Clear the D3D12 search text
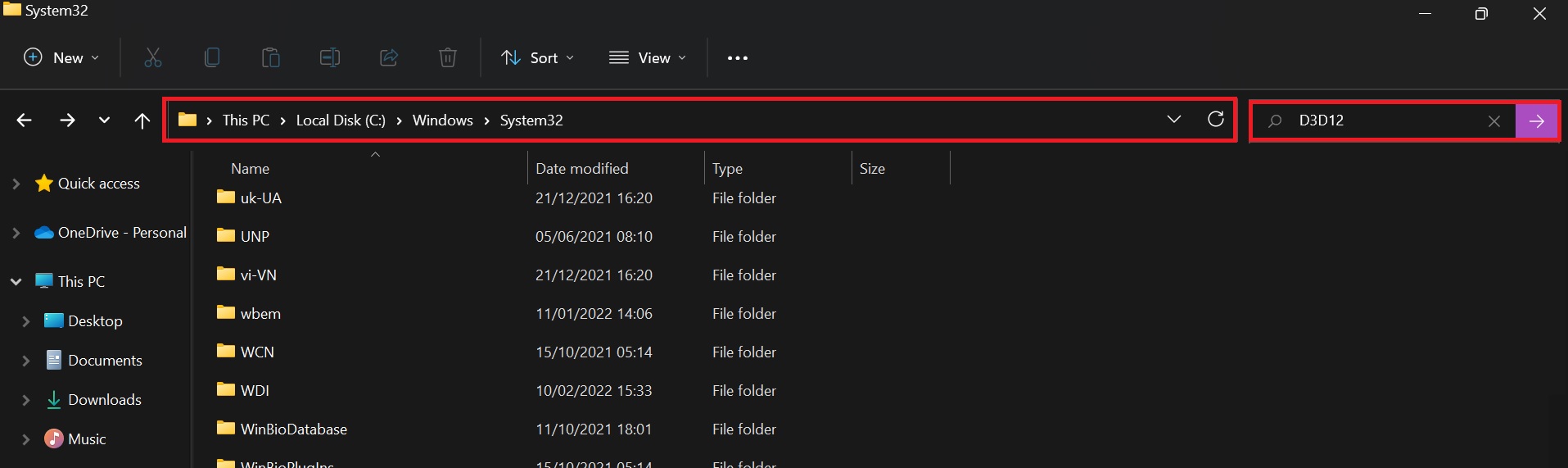Screen dimensions: 1568x468 pos(1493,121)
